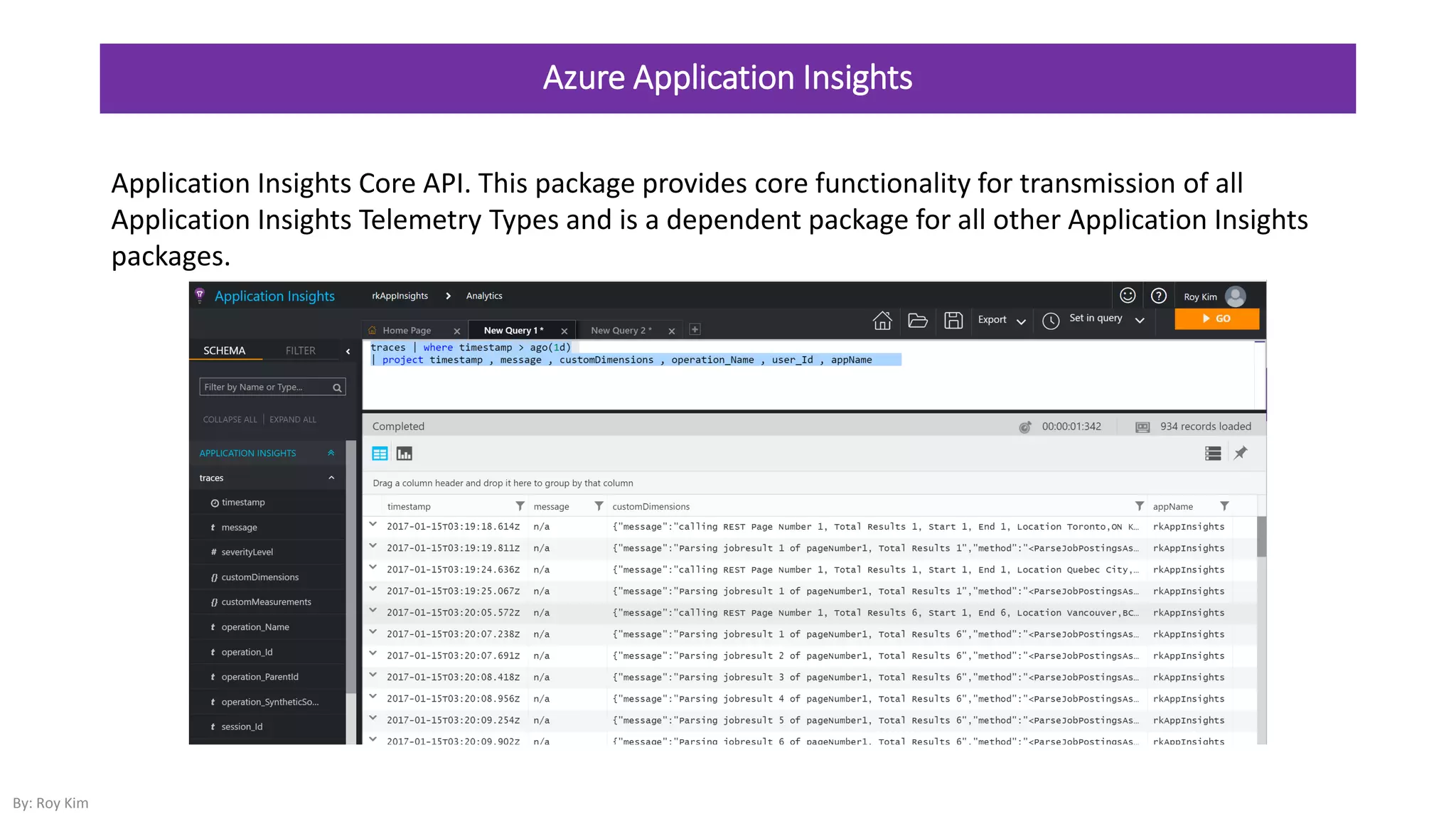Image resolution: width=1456 pixels, height=819 pixels.
Task: Pin results with pushpin icon
Action: tap(1241, 453)
